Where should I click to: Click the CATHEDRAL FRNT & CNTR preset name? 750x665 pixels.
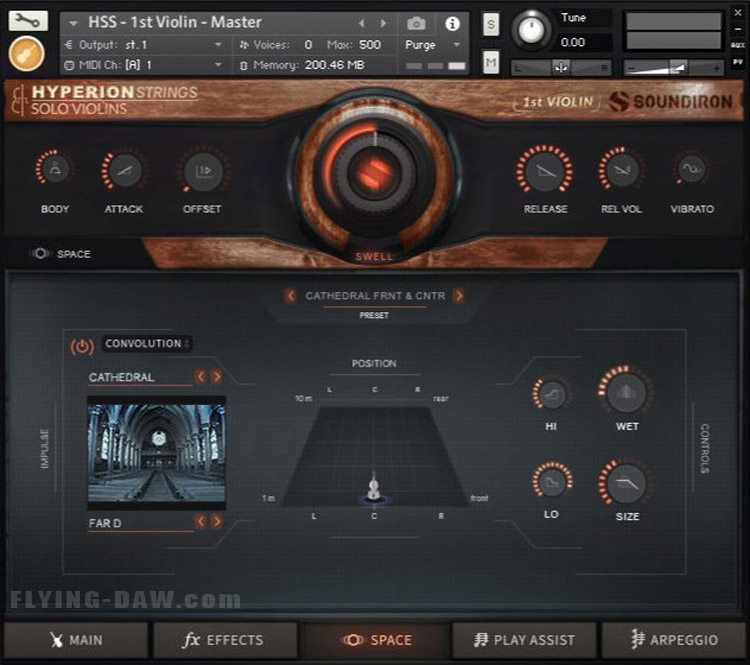point(375,296)
